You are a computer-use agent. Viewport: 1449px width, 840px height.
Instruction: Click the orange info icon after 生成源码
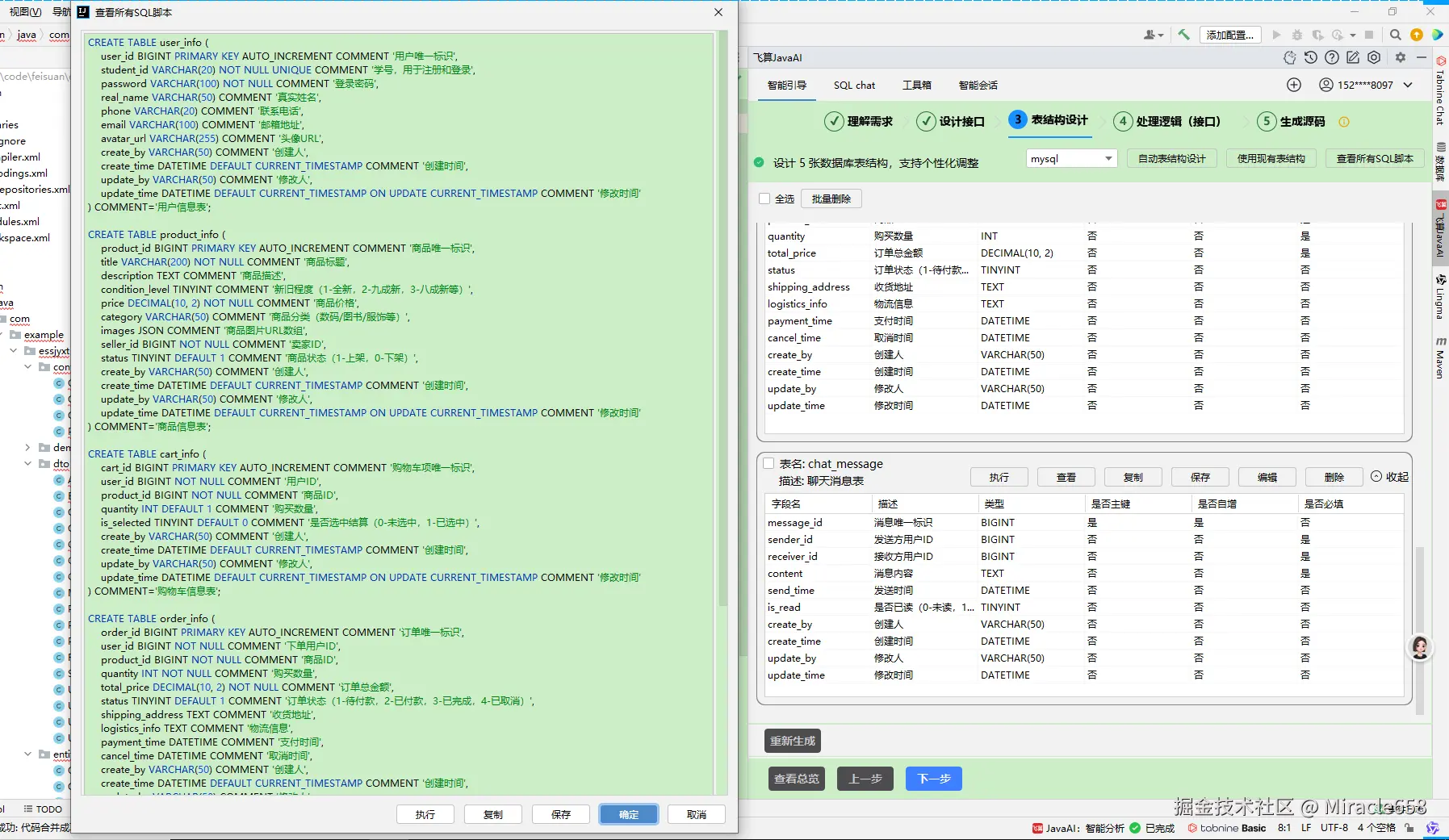(x=1344, y=122)
